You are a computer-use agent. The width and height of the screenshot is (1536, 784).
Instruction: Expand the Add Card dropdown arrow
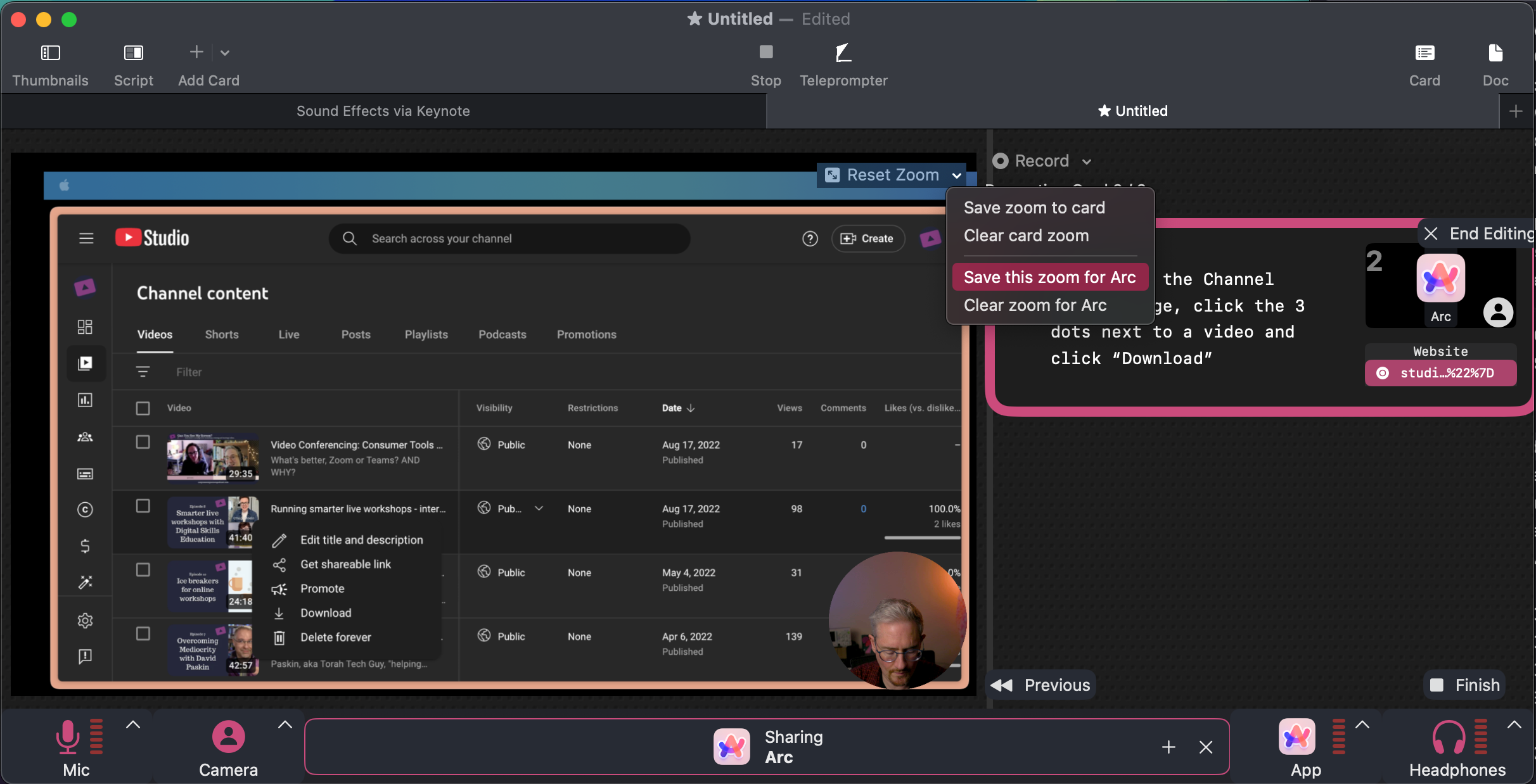(225, 53)
